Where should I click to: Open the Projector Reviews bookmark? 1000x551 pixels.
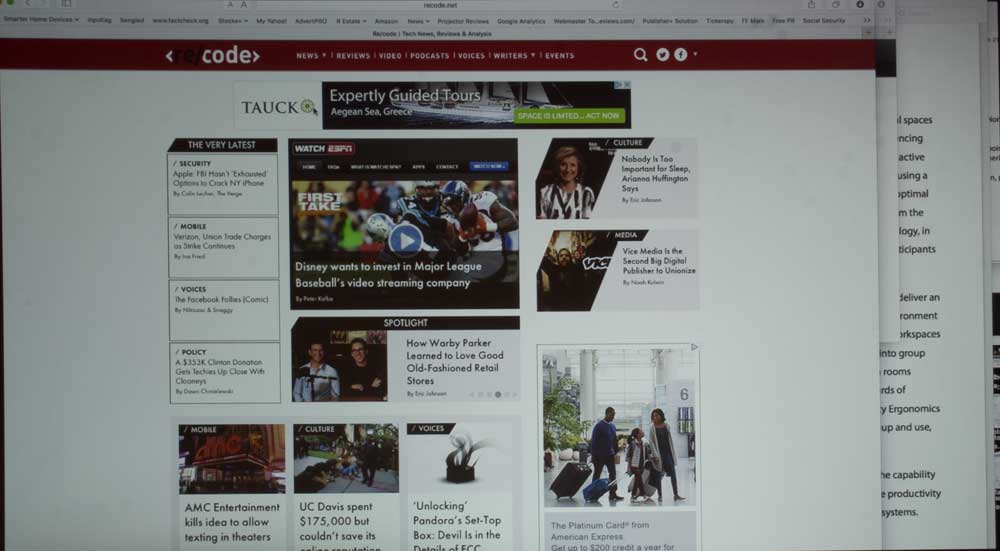pos(463,20)
